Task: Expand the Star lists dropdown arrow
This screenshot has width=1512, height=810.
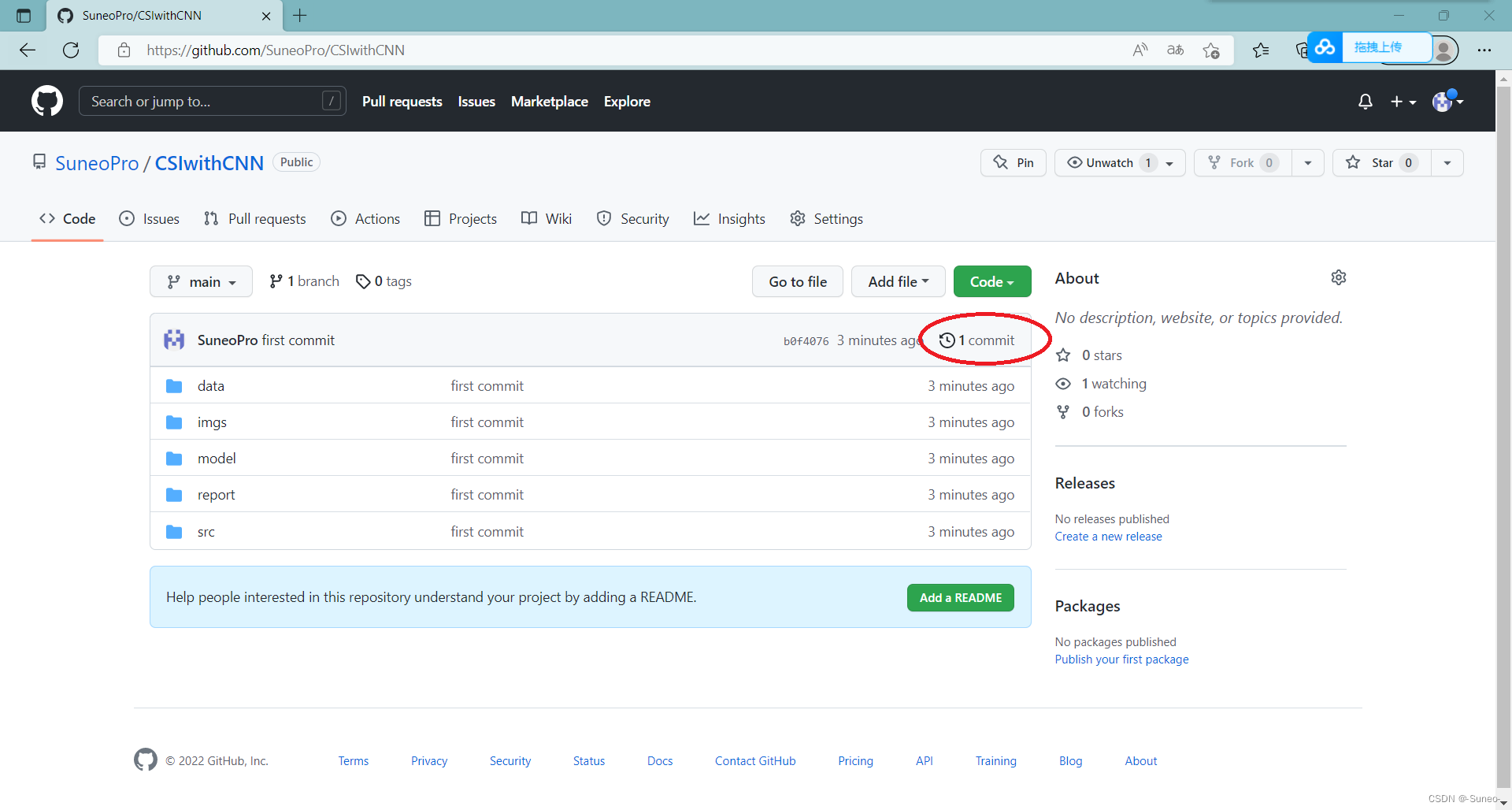Action: click(x=1447, y=163)
